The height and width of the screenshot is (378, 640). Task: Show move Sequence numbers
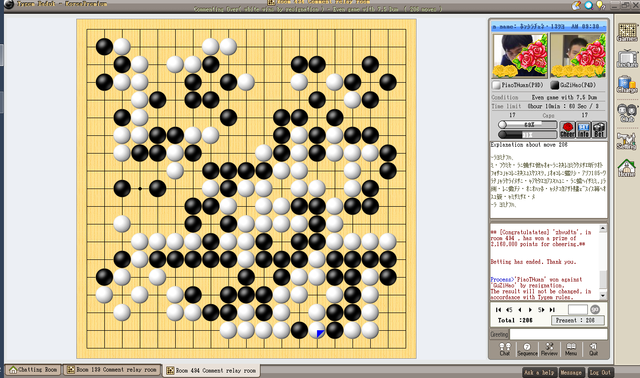(x=527, y=349)
